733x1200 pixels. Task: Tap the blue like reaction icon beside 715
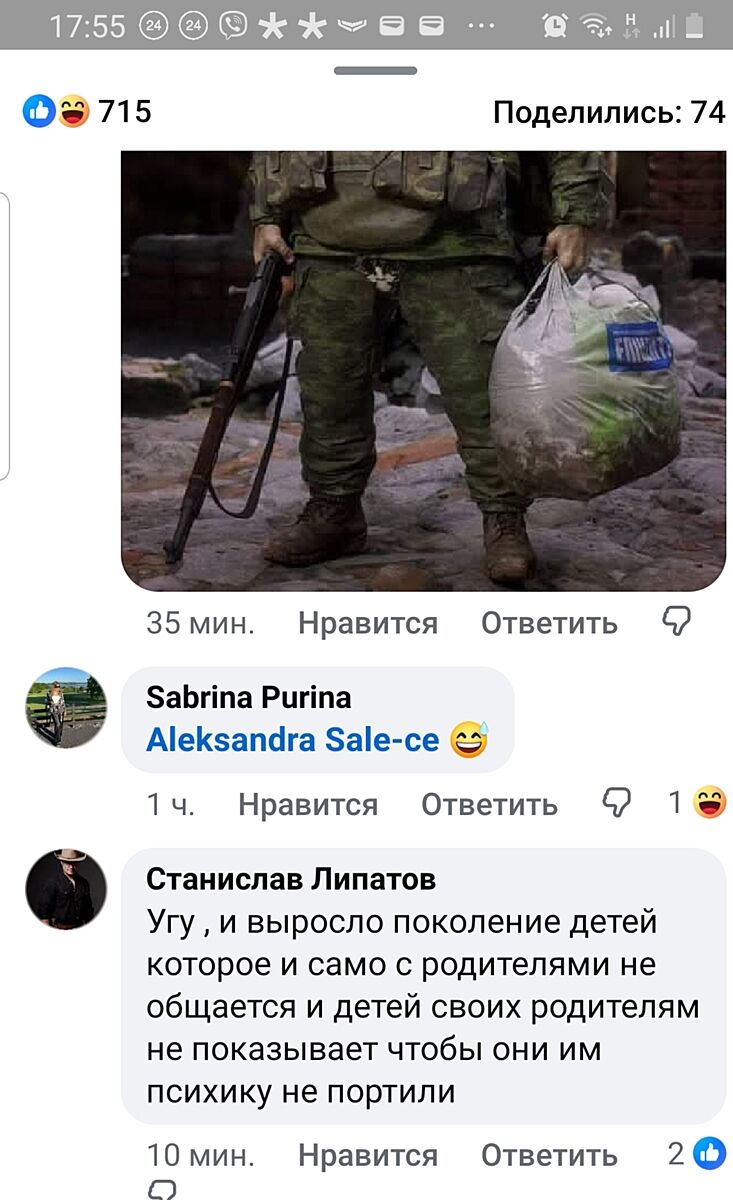39,111
